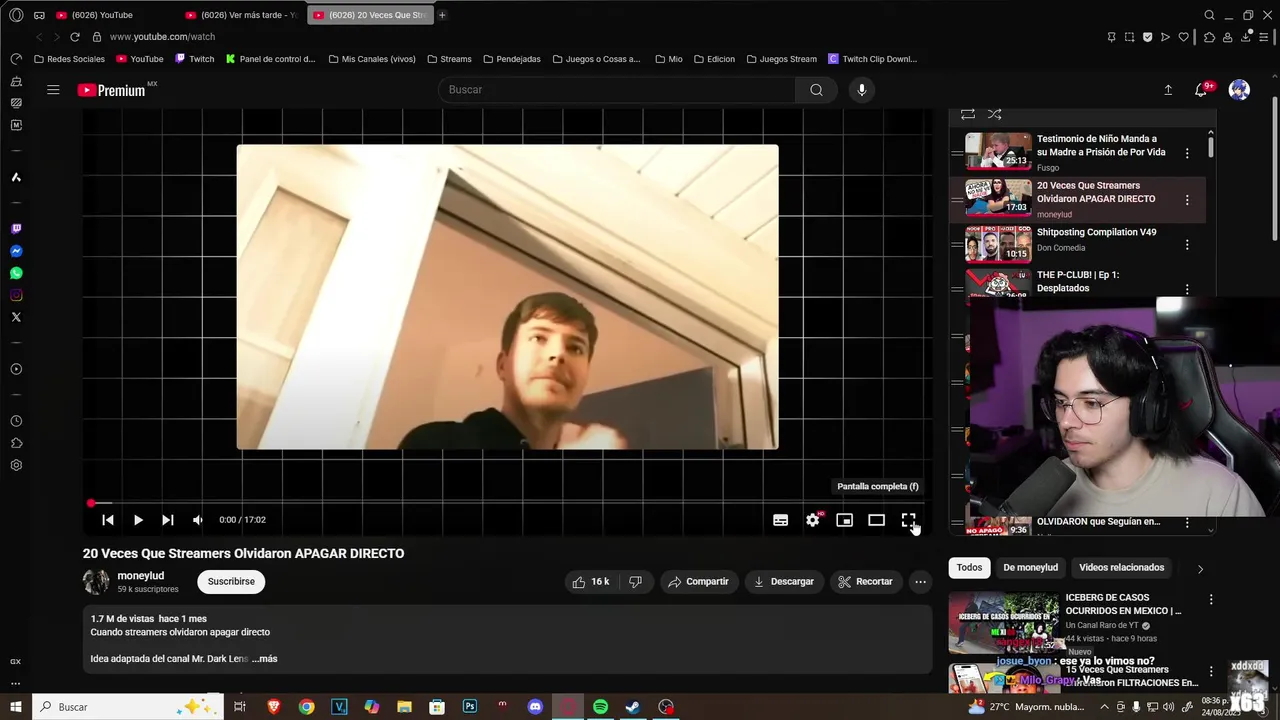Screen dimensions: 1280x720
Task: Select the De moneylud filter chip
Action: click(1030, 568)
